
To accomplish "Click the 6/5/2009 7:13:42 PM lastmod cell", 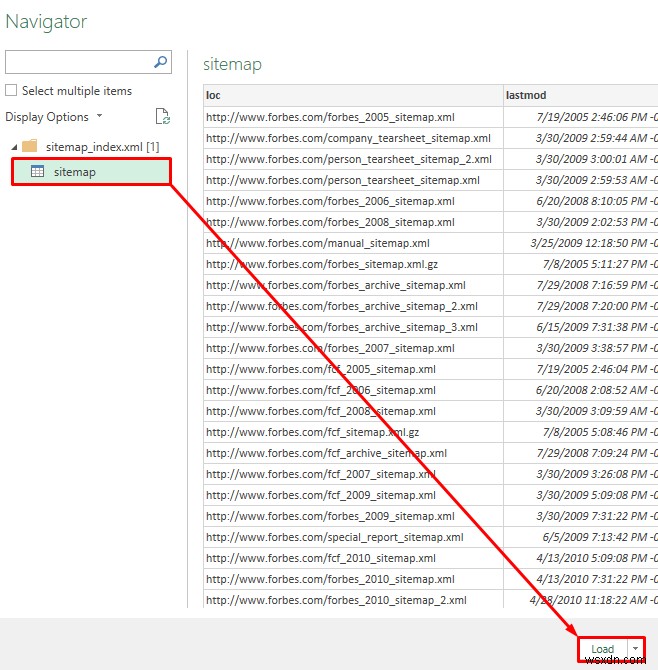I will [x=581, y=537].
